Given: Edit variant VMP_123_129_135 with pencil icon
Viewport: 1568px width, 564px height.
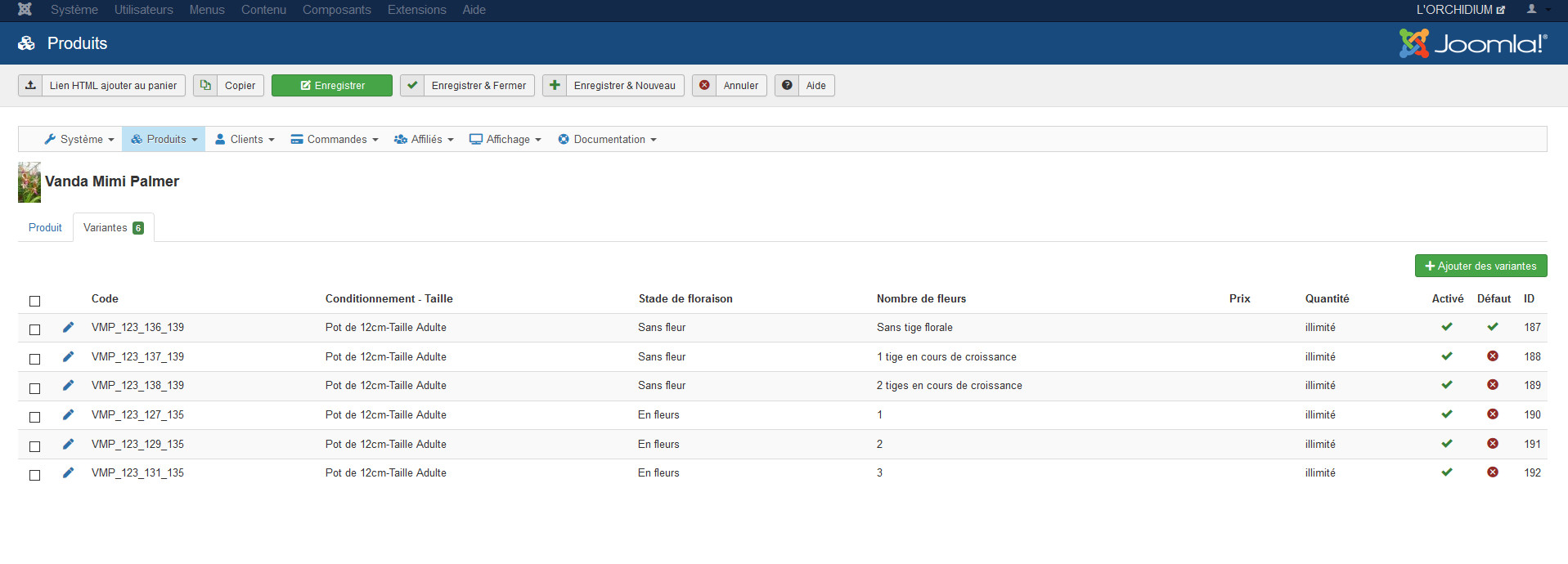Looking at the screenshot, I should (68, 444).
